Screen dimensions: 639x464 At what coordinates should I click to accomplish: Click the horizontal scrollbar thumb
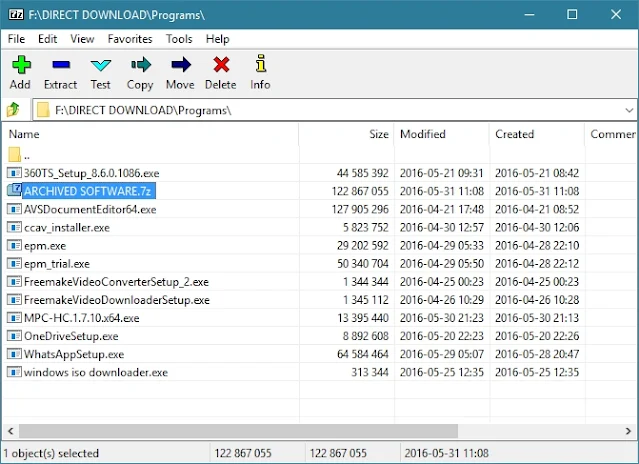(x=238, y=431)
